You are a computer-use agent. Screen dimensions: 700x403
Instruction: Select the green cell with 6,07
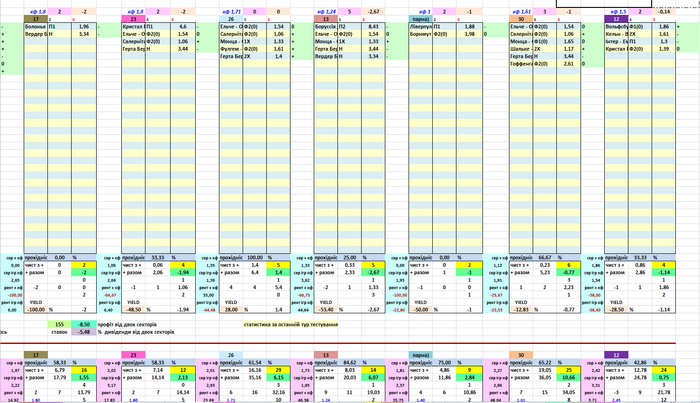click(x=373, y=378)
